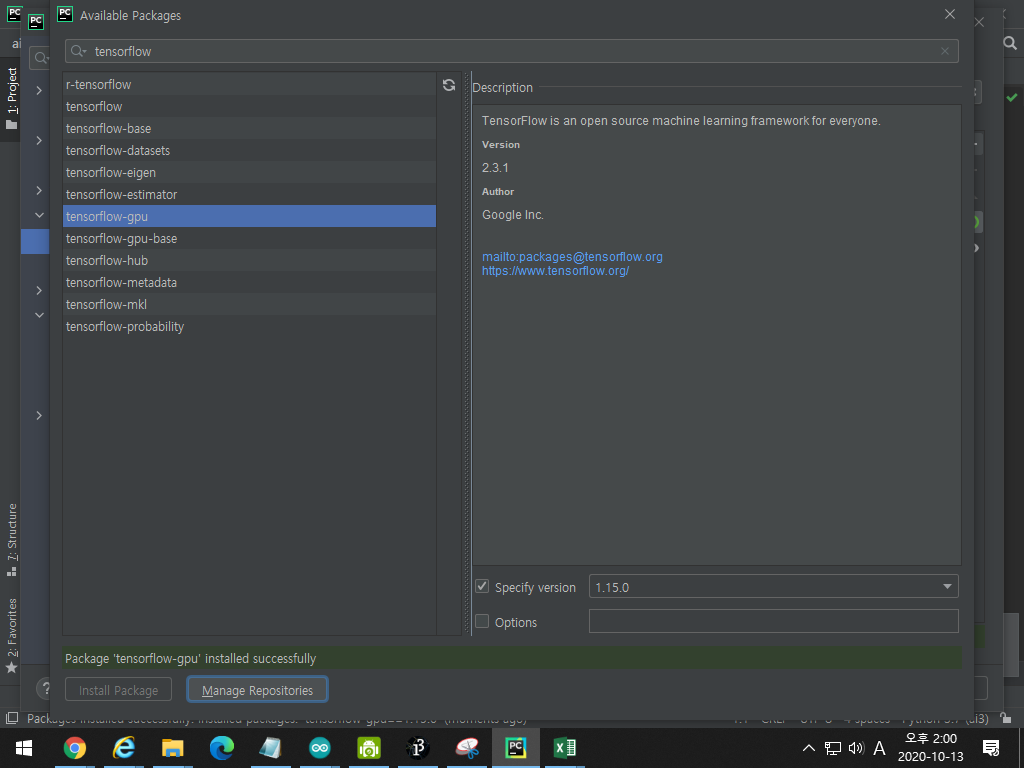Select the tensorflow-gpu package row

coord(249,216)
